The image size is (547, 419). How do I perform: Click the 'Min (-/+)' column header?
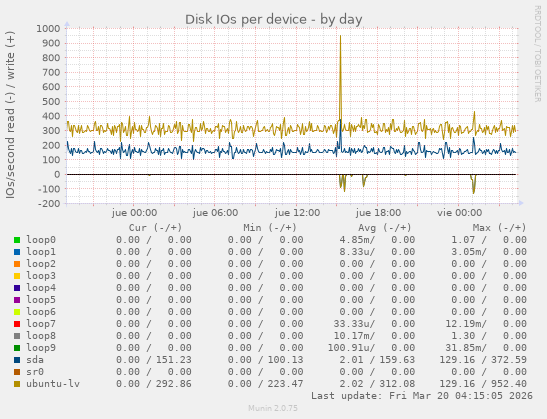tap(270, 228)
